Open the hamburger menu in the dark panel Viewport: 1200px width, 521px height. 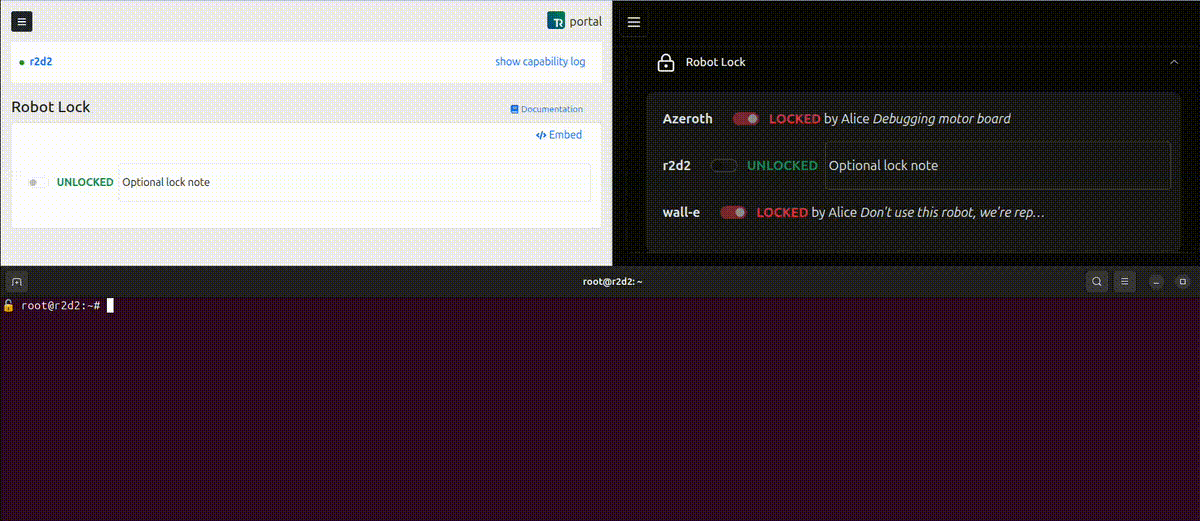[x=633, y=21]
